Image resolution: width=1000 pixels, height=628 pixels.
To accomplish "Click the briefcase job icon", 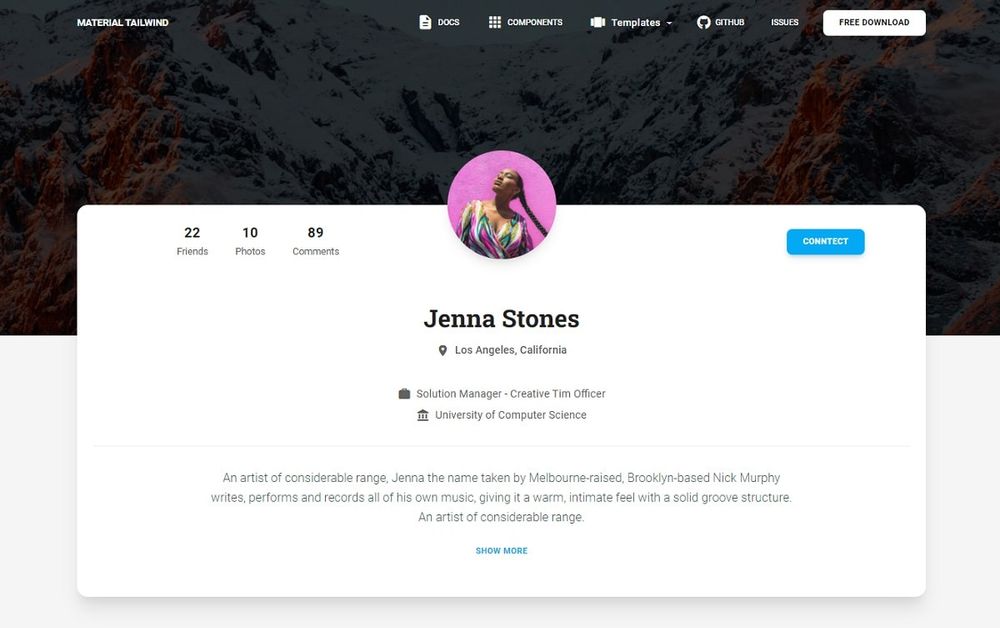I will [404, 394].
